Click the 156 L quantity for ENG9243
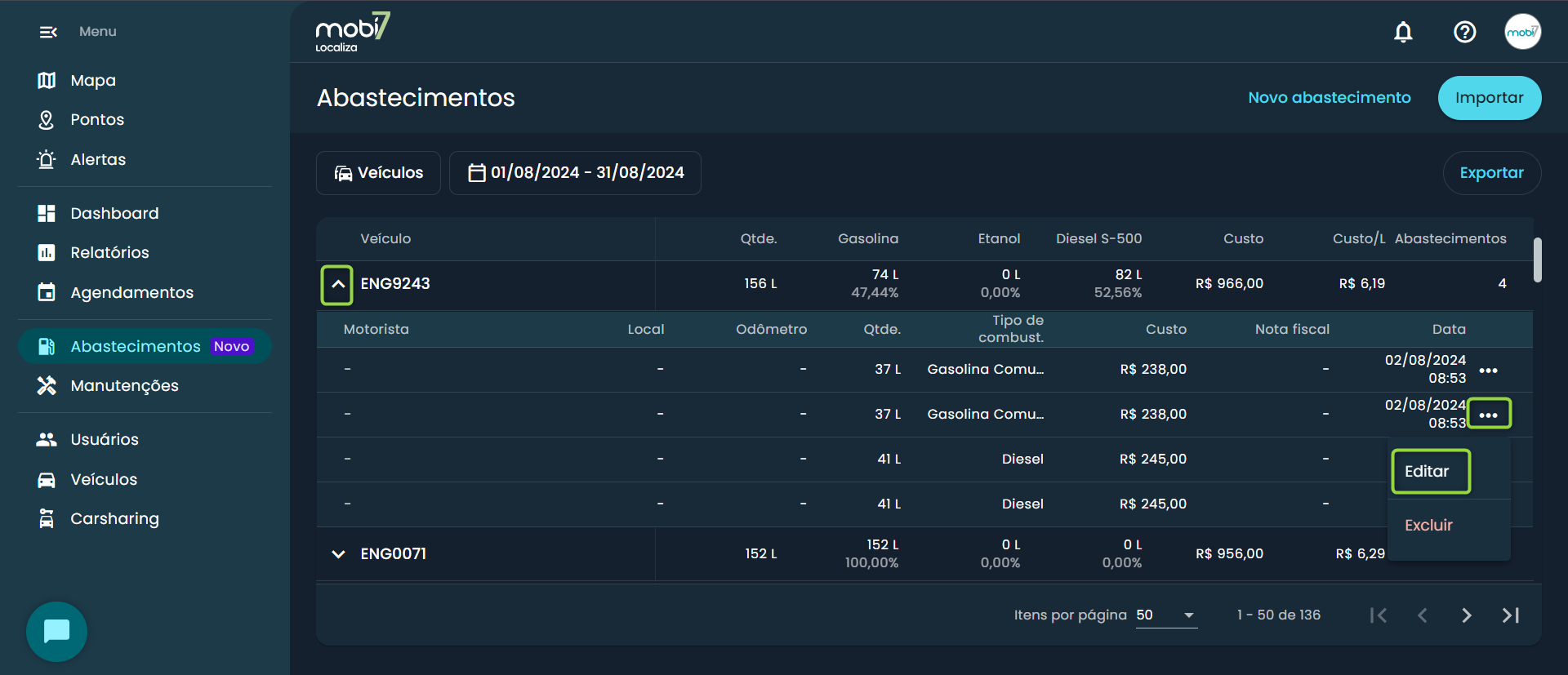 click(x=760, y=284)
